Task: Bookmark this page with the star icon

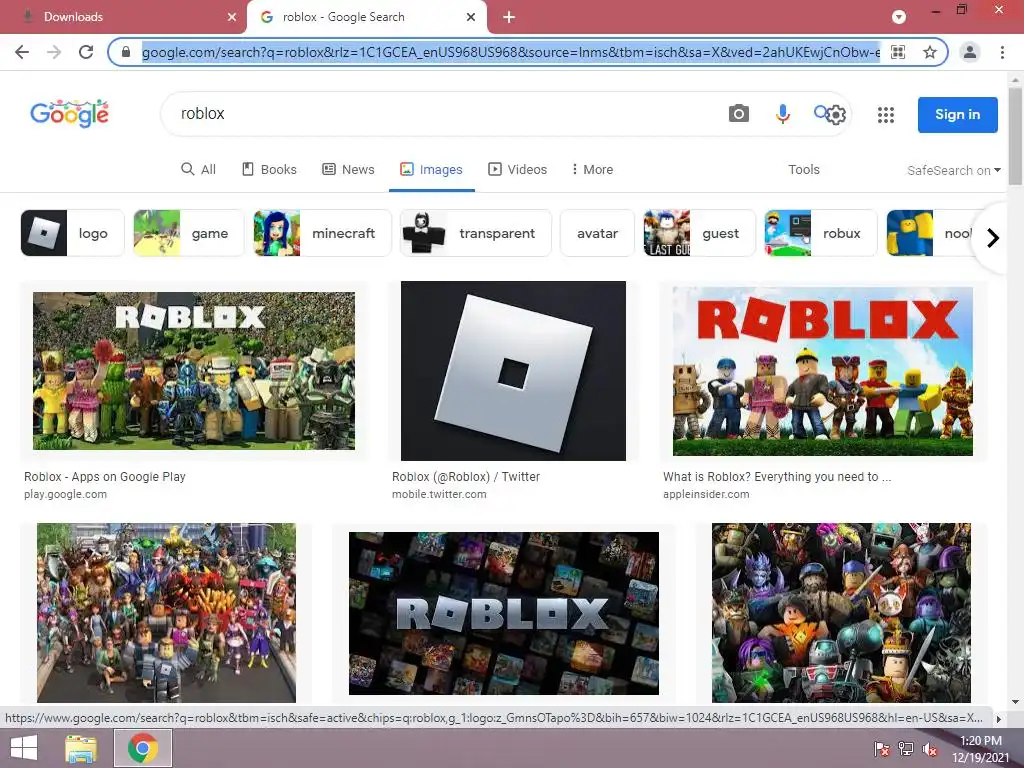Action: point(930,52)
